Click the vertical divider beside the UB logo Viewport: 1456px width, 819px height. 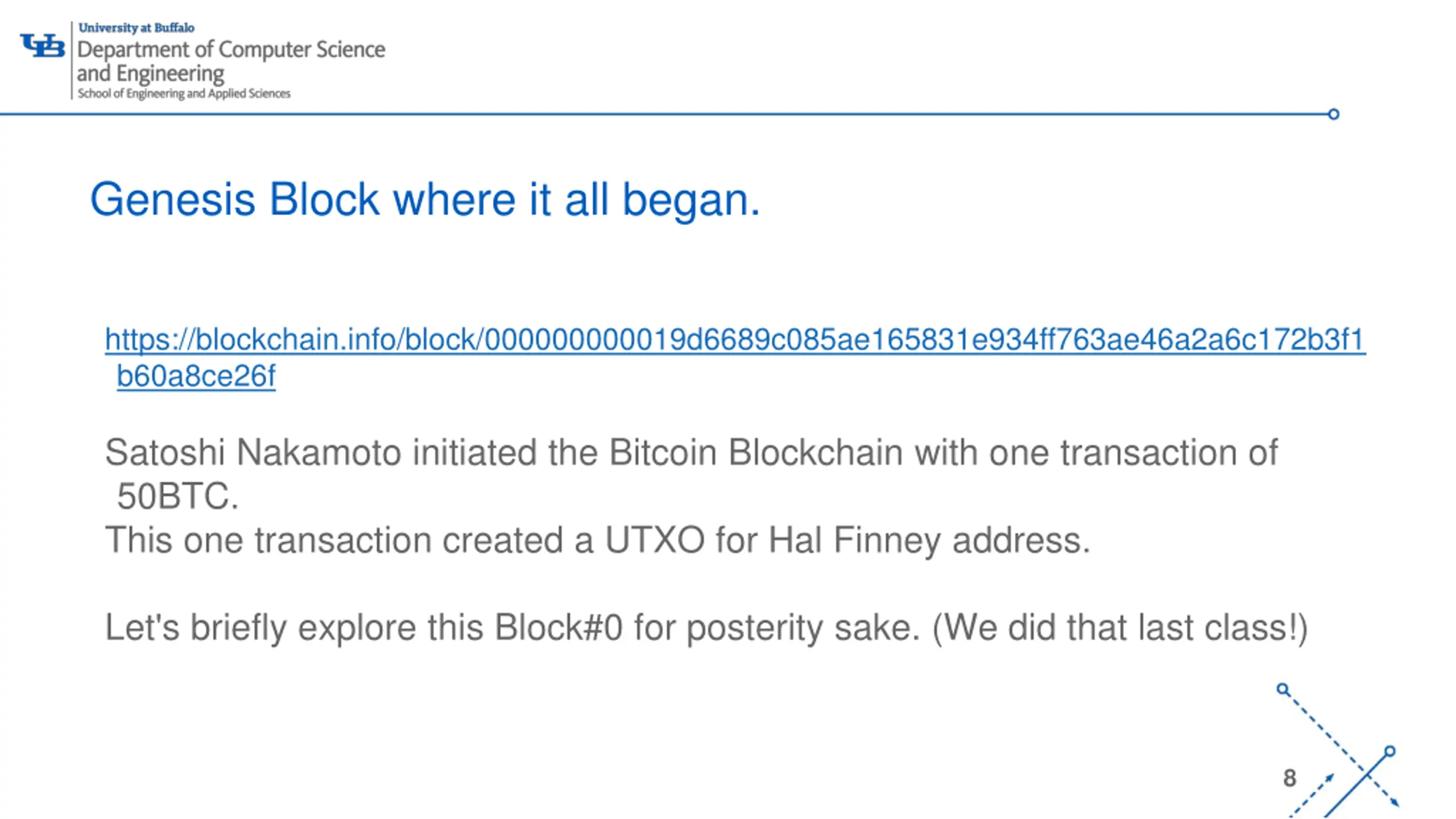pos(72,60)
